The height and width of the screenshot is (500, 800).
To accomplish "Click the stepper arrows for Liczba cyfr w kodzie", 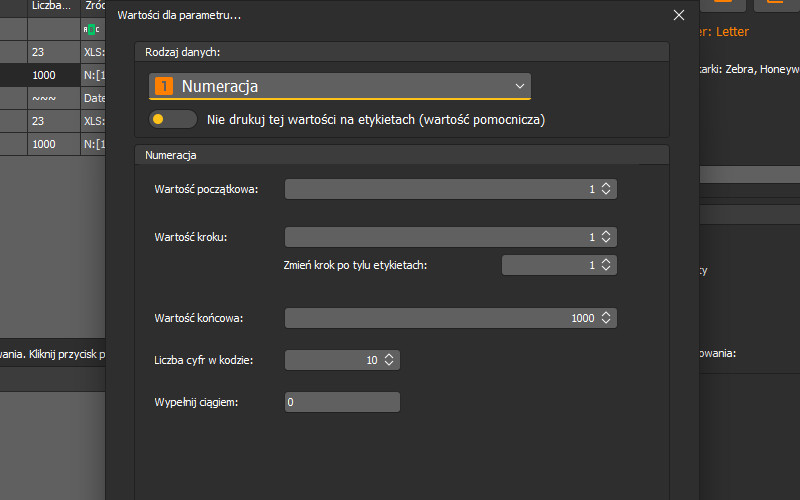I will pos(389,360).
